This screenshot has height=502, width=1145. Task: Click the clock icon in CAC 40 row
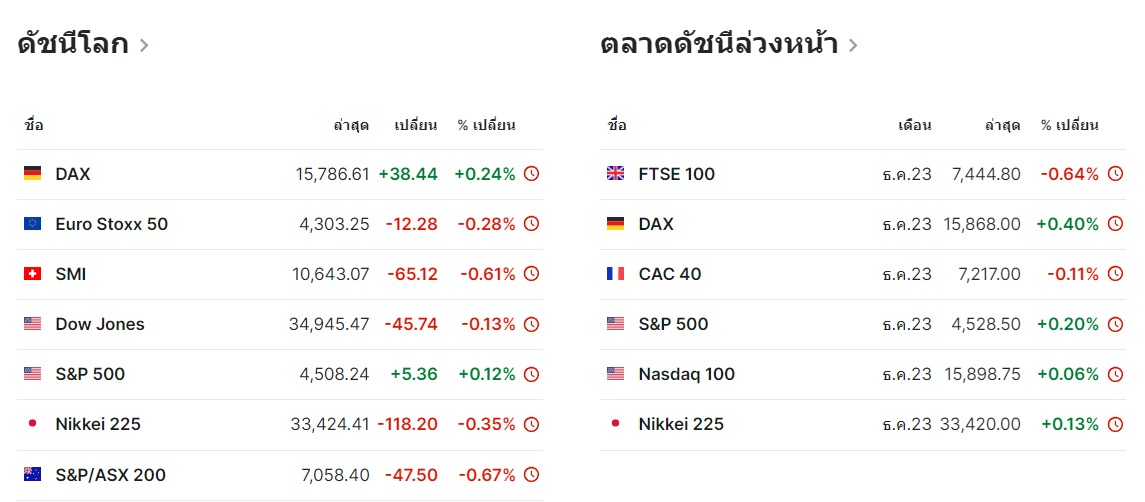[x=1115, y=274]
